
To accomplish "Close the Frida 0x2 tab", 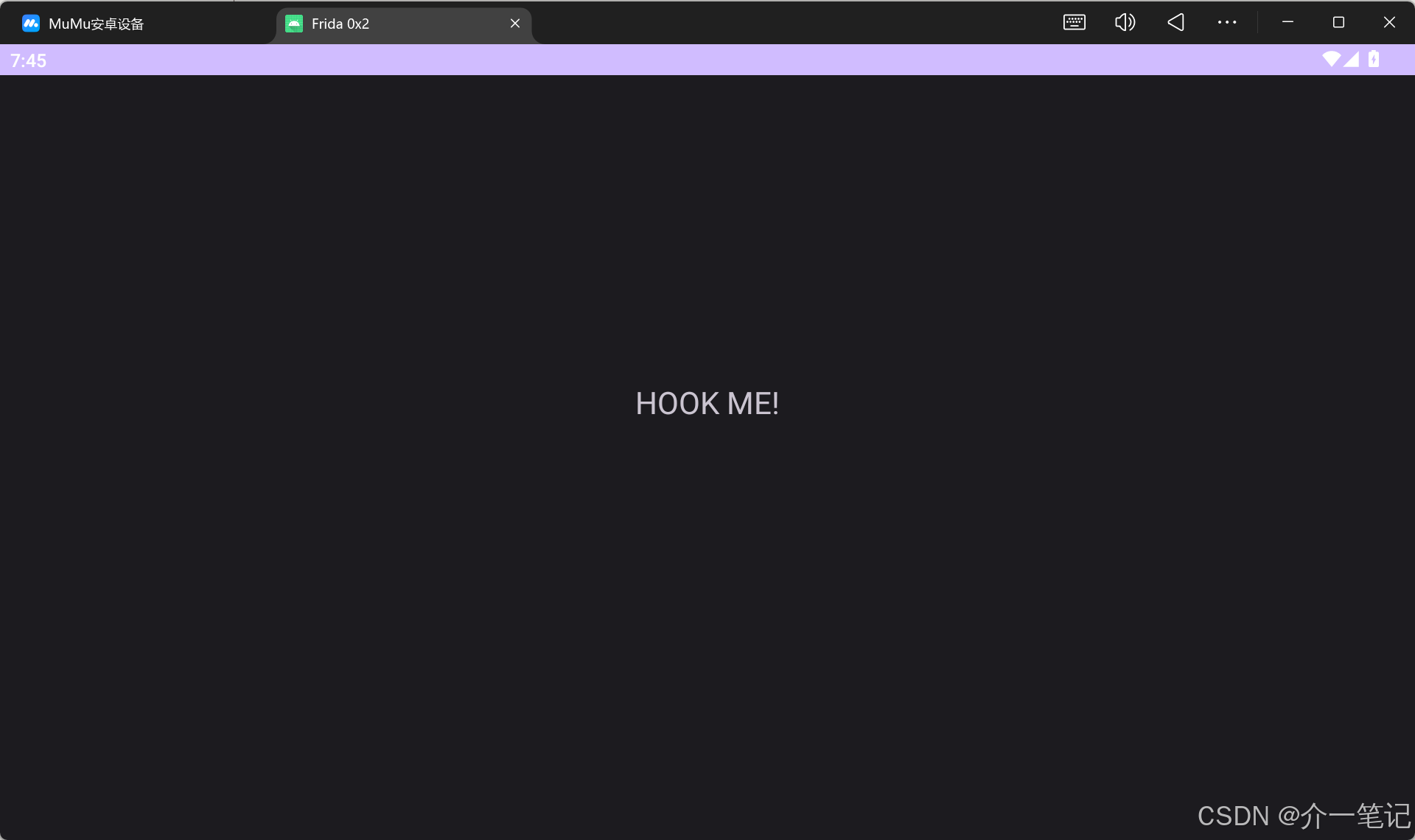I will coord(515,24).
